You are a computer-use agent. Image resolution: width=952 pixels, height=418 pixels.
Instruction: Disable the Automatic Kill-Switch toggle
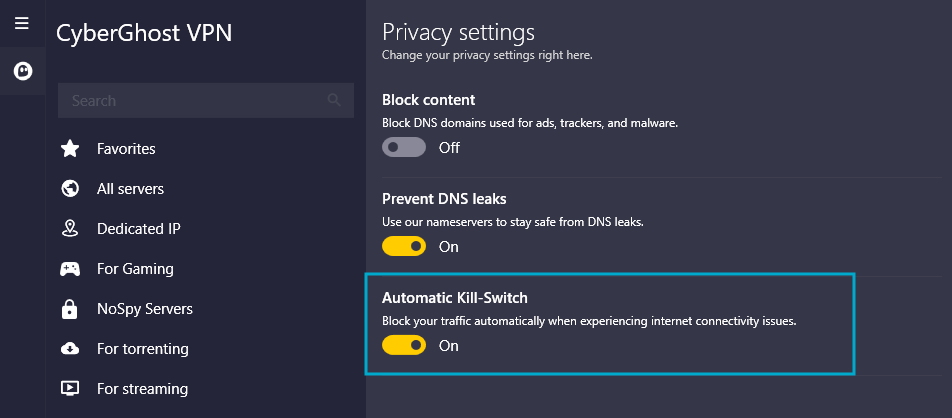(x=404, y=345)
